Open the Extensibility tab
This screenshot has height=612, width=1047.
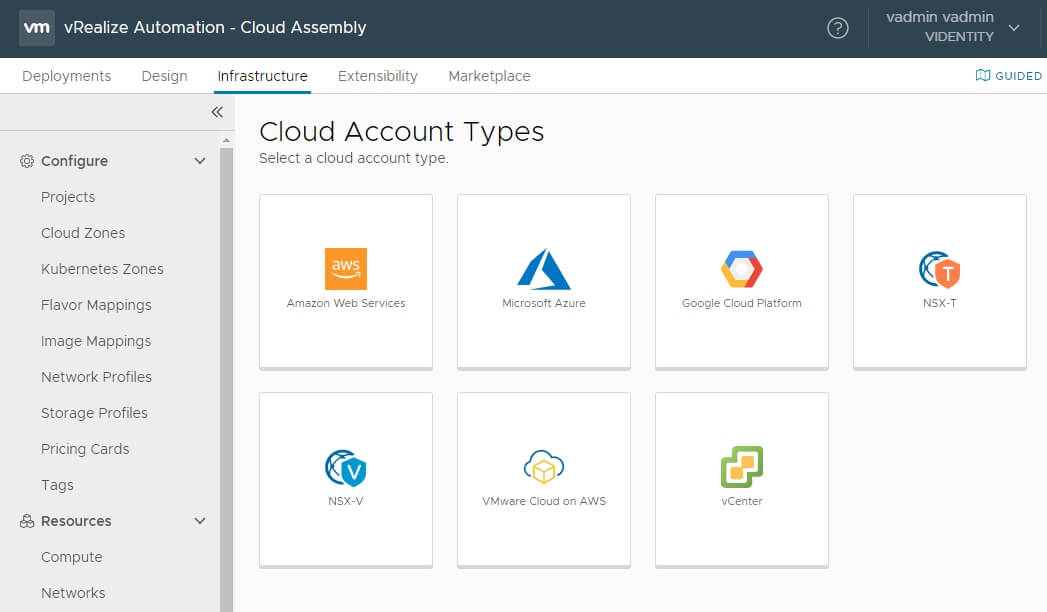click(378, 76)
